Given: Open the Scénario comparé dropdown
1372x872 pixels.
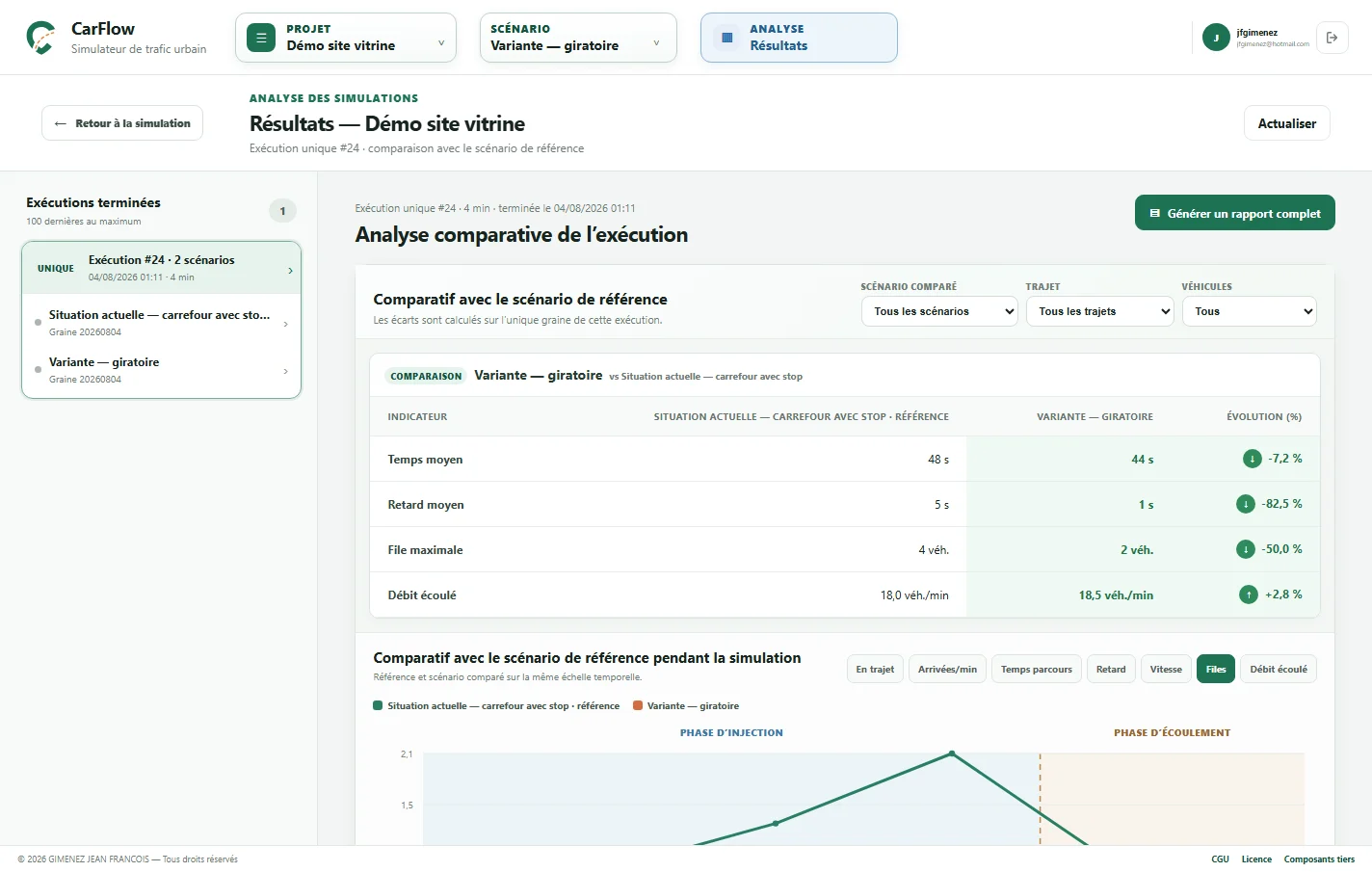Looking at the screenshot, I should 939,311.
